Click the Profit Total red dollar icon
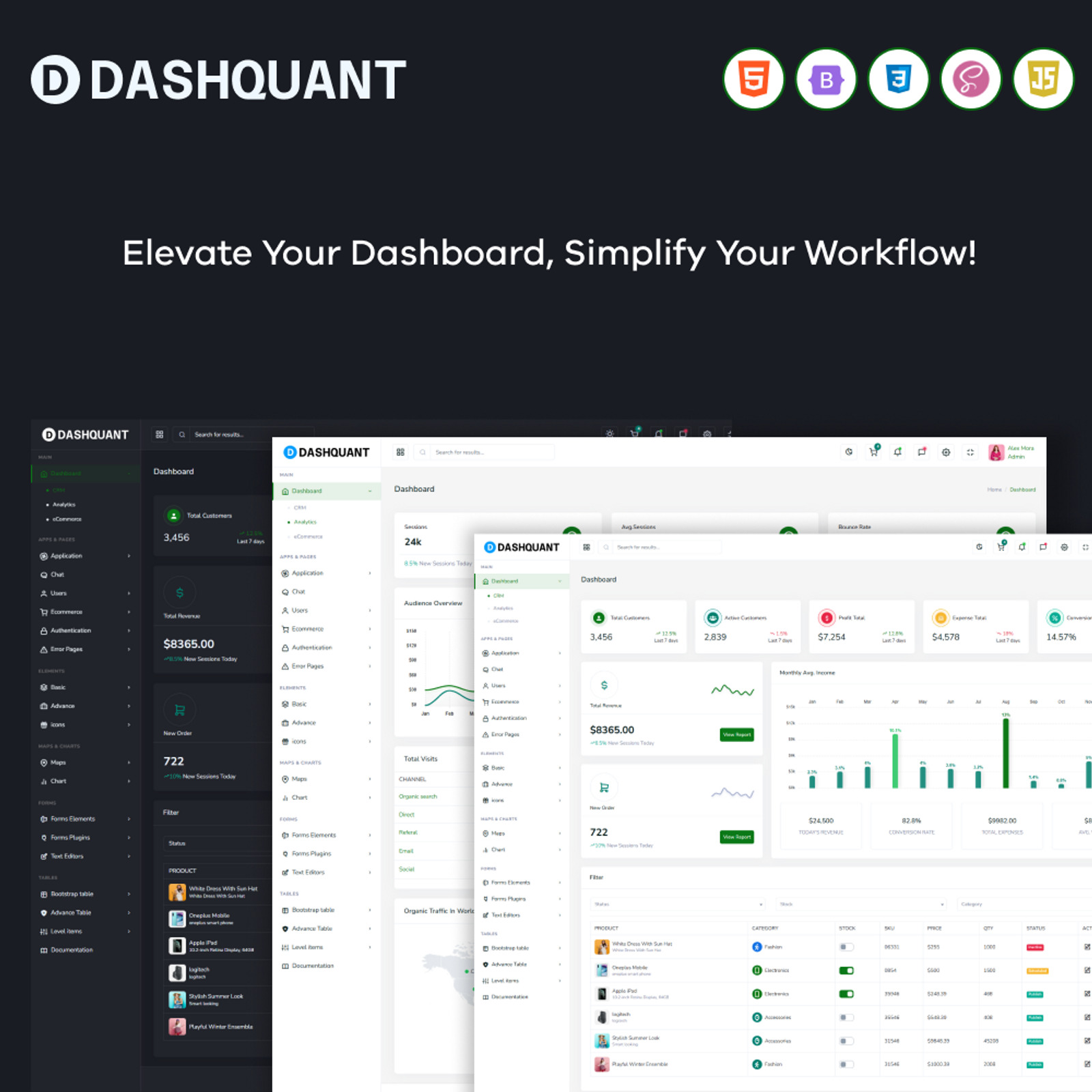Viewport: 1092px width, 1092px height. pos(827,618)
